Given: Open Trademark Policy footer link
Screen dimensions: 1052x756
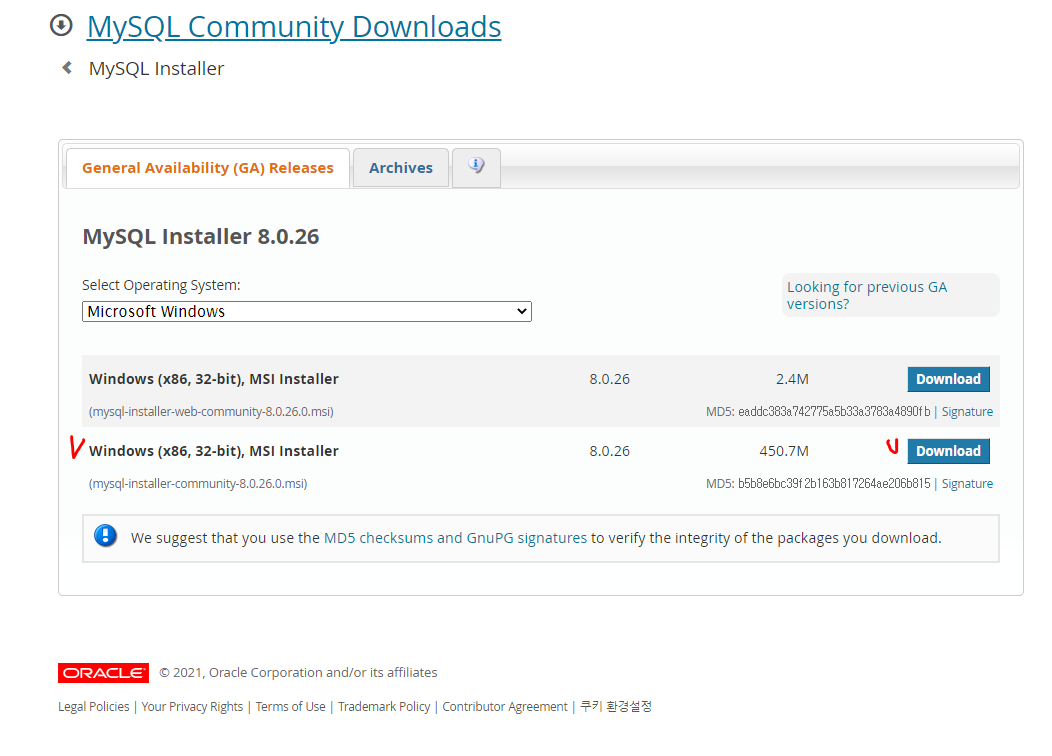Looking at the screenshot, I should pos(384,706).
